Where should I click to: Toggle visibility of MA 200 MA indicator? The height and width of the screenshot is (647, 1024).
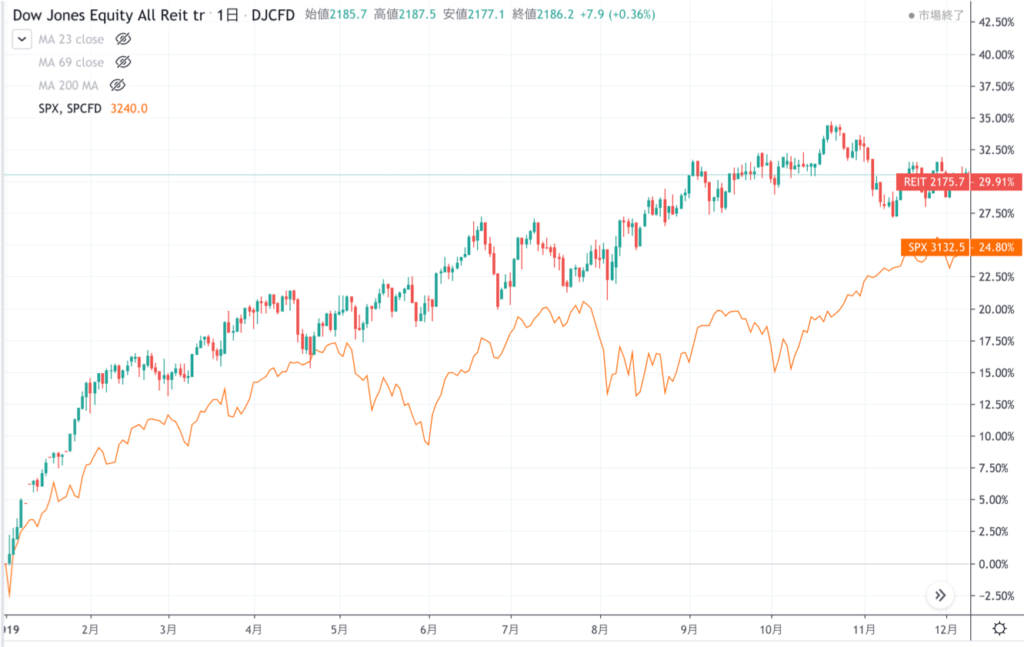(x=118, y=85)
